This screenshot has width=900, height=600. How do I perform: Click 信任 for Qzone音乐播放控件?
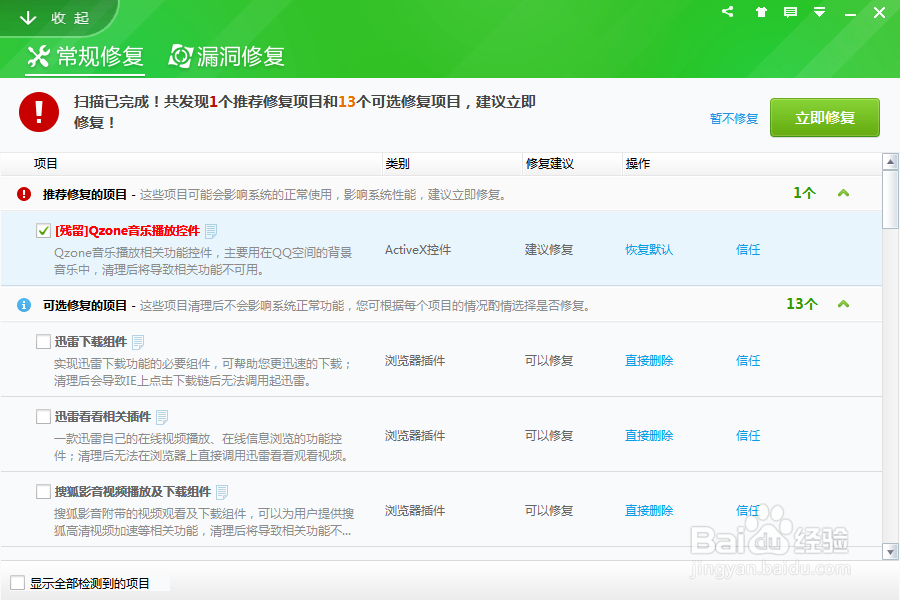point(748,250)
